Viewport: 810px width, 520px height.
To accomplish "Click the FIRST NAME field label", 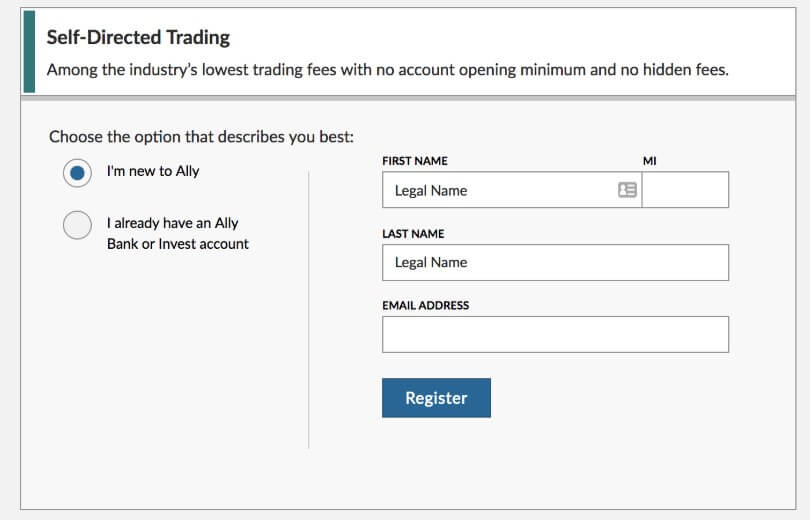I will (415, 161).
